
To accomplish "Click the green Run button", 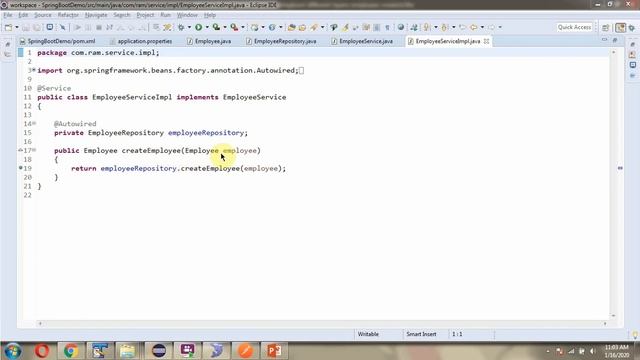I will 199,27.
